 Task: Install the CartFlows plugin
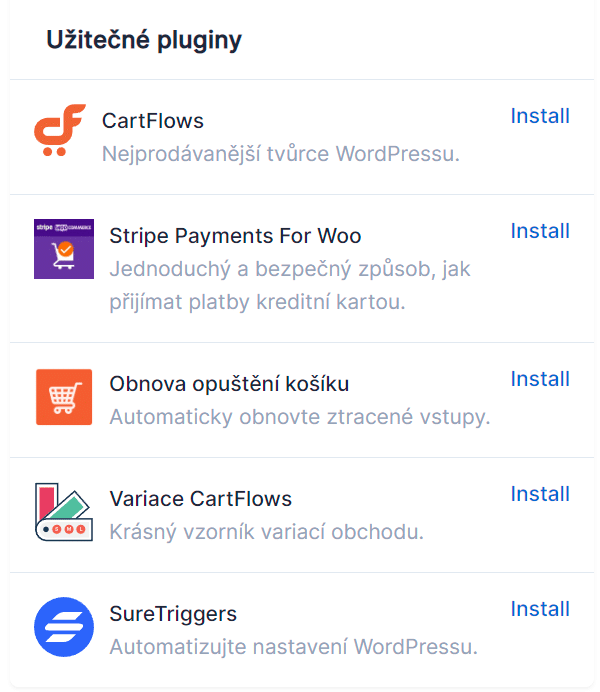pos(540,116)
